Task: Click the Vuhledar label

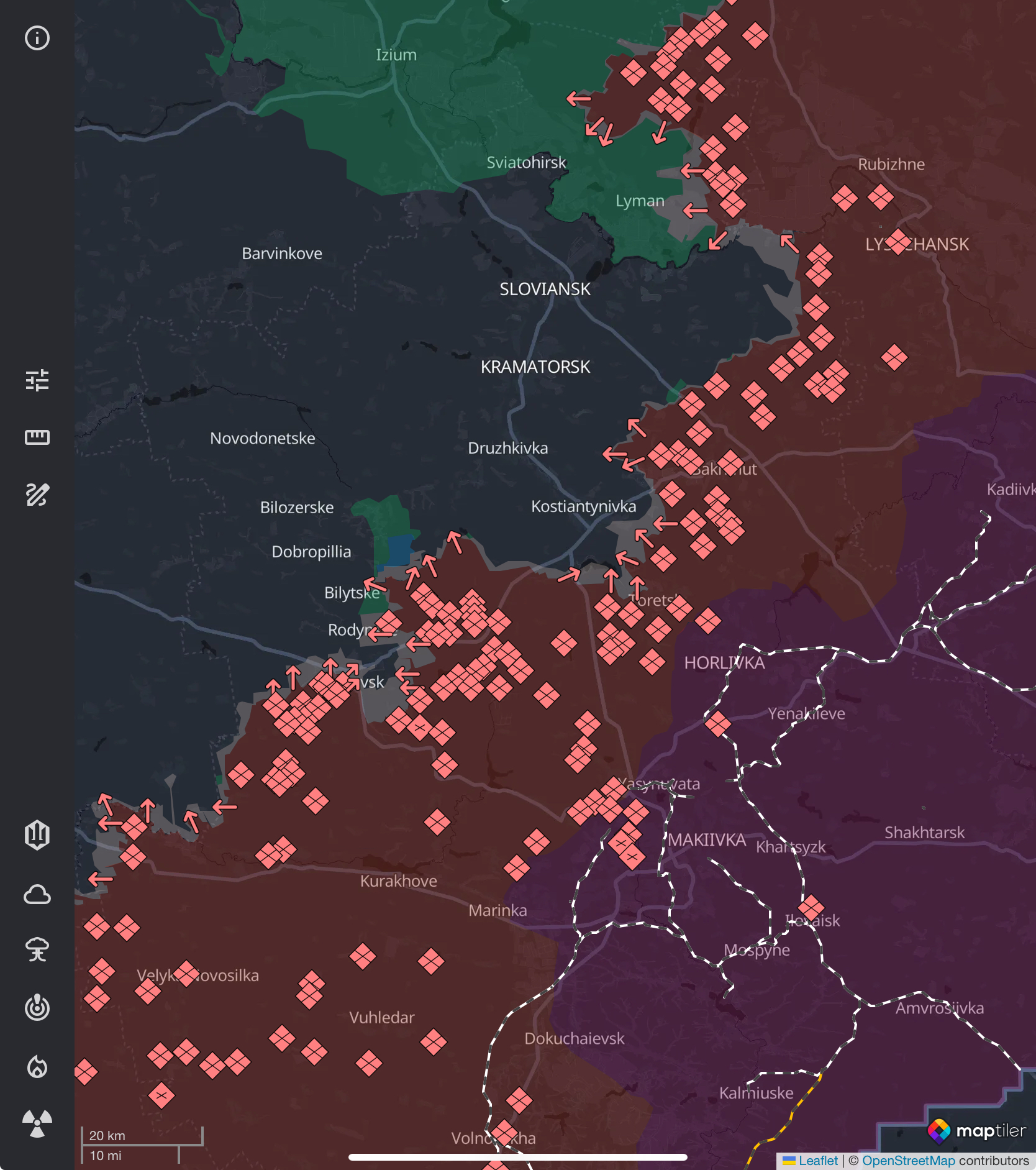Action: [382, 1017]
